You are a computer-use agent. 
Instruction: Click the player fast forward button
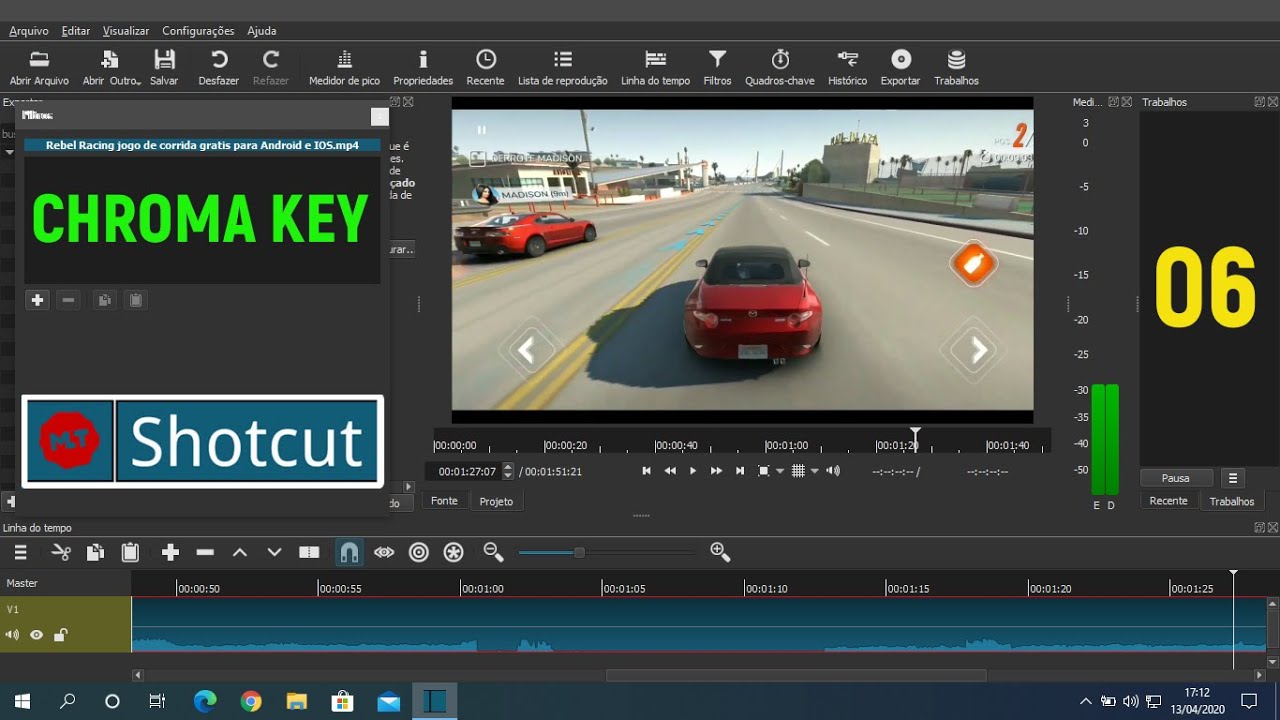pos(716,471)
